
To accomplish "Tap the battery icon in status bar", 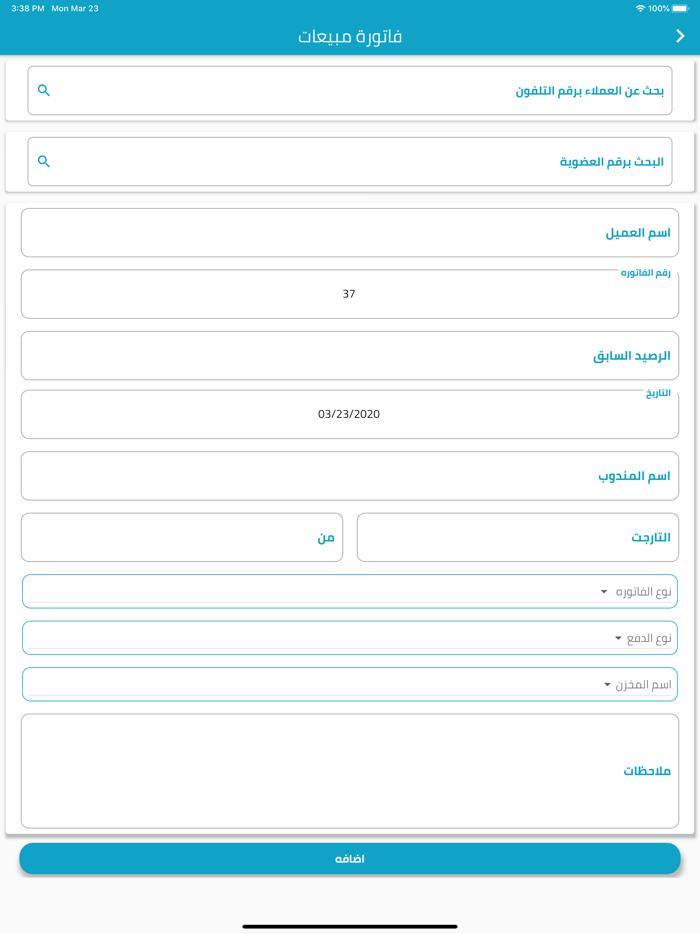I will (x=680, y=9).
